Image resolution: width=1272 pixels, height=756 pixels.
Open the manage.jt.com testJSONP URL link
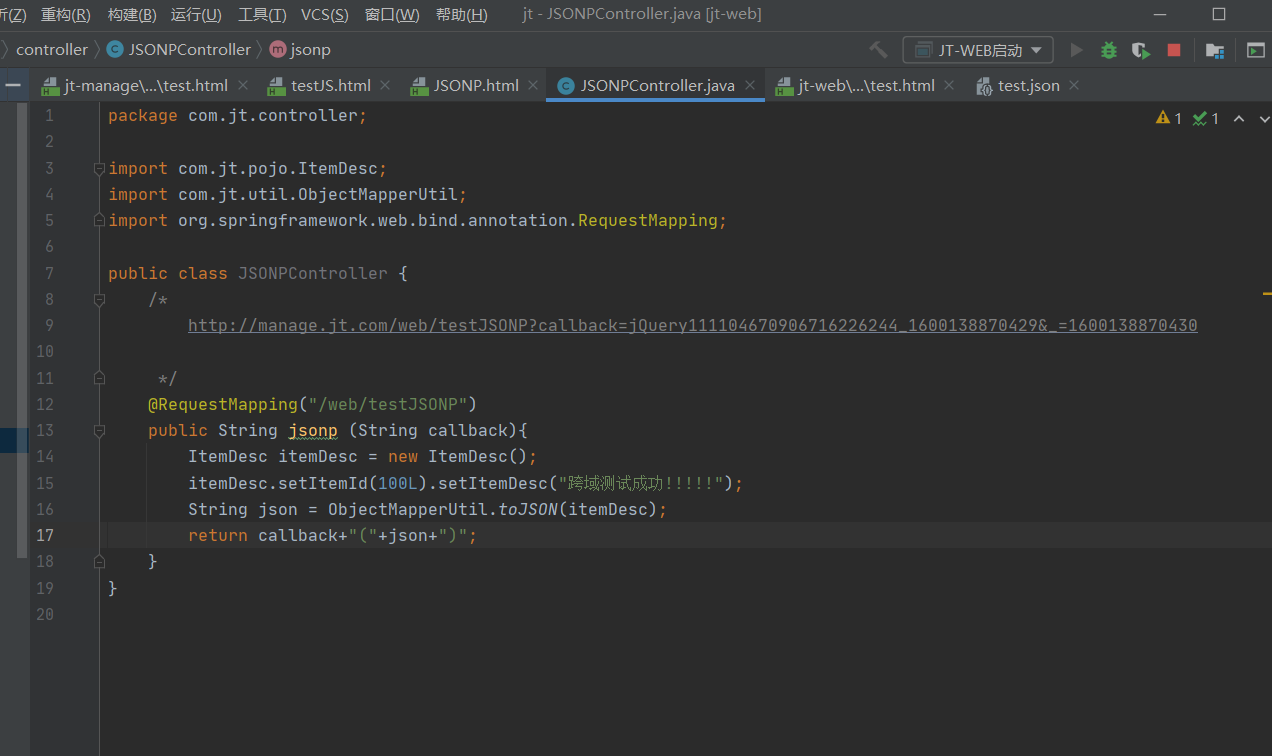tap(692, 325)
